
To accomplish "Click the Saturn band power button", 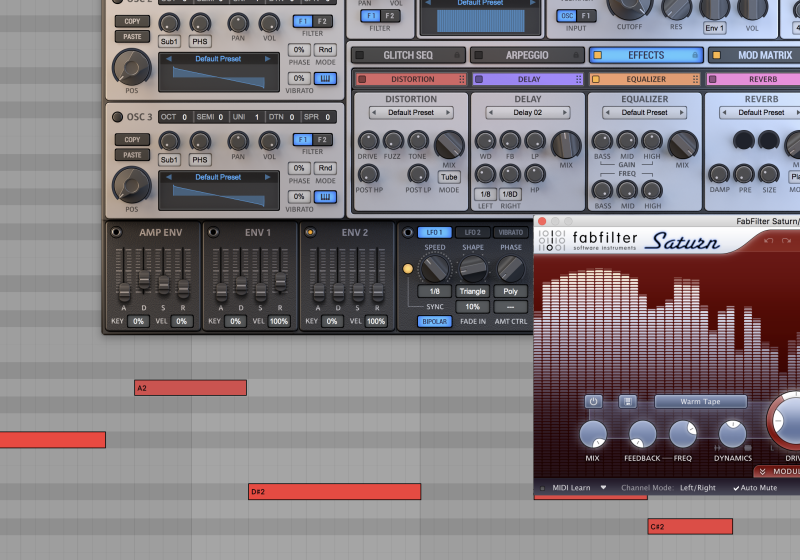I will point(593,402).
